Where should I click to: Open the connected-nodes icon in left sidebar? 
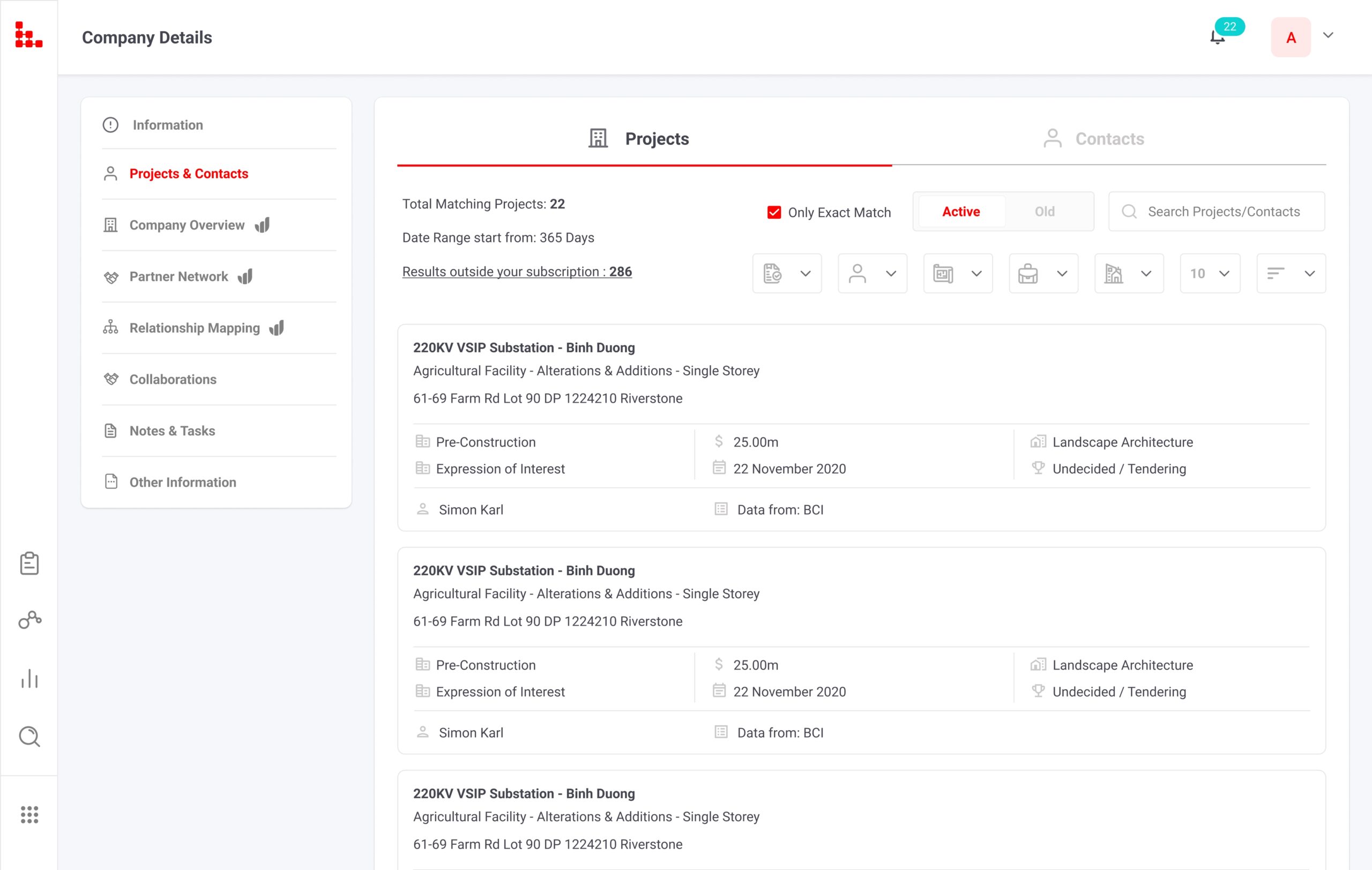(29, 620)
